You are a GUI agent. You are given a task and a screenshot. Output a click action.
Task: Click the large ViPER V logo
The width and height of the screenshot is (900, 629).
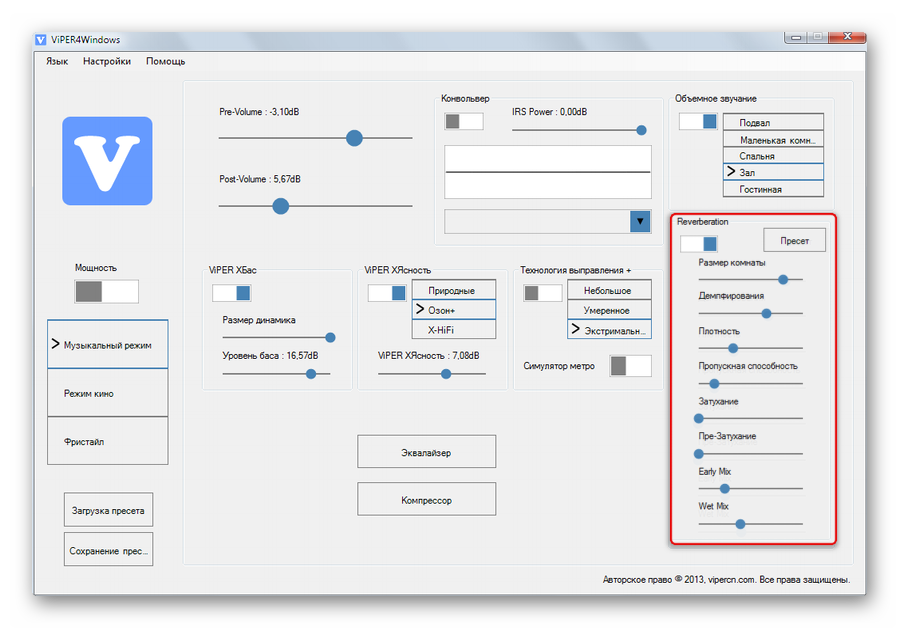[107, 161]
